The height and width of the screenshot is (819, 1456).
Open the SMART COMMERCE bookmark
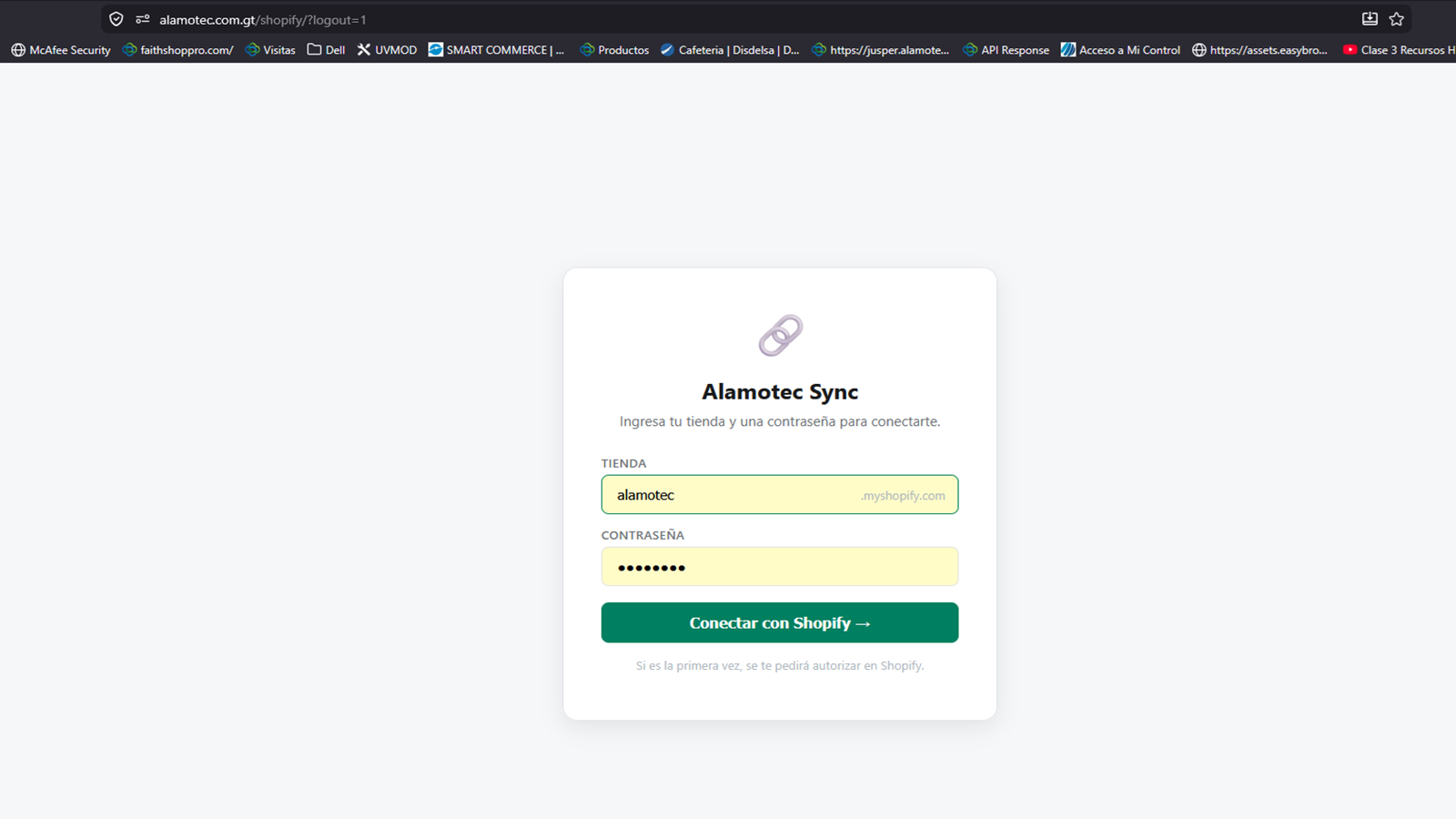click(497, 50)
